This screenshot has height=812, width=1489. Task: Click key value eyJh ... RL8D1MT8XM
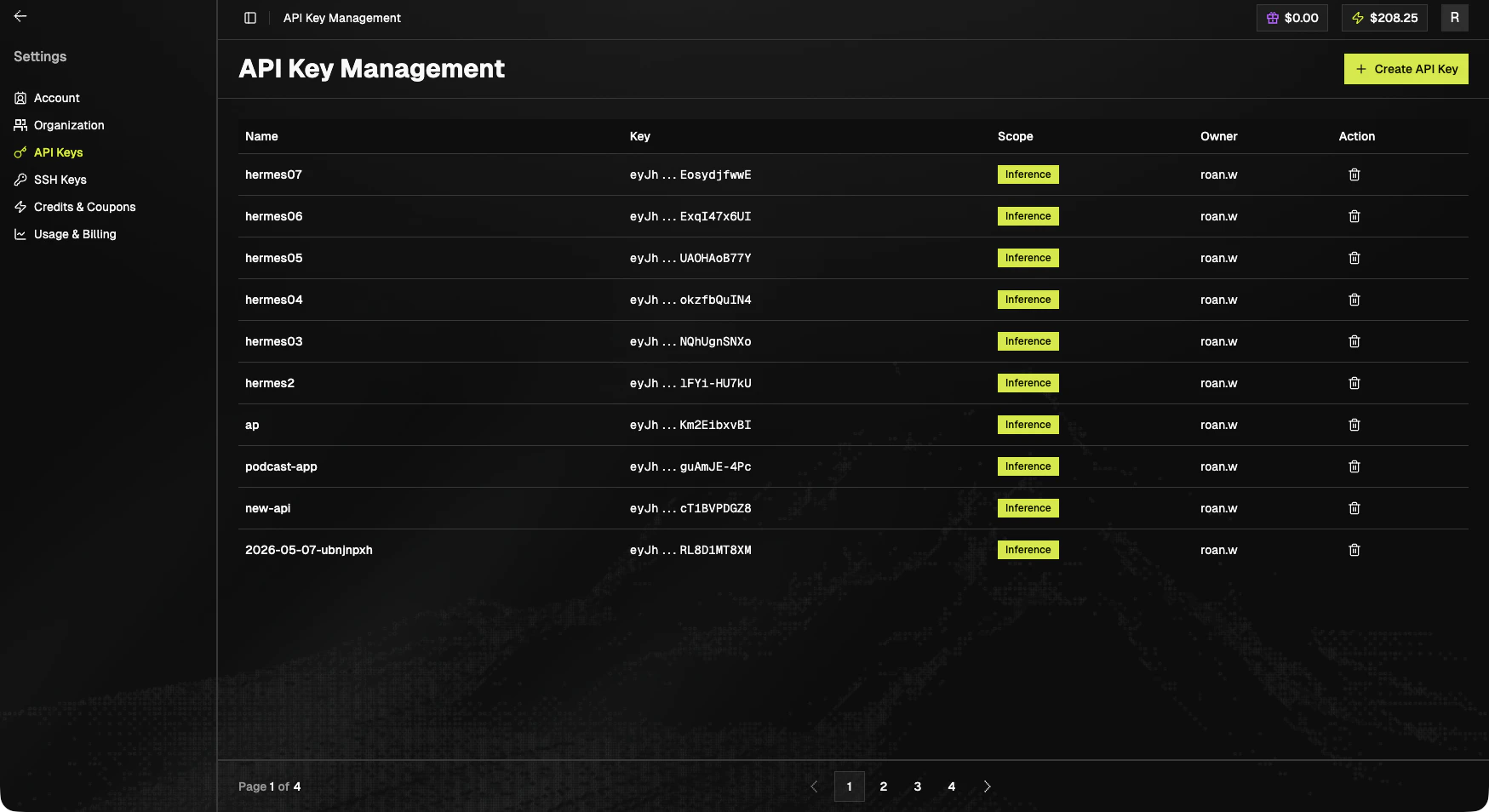(690, 550)
